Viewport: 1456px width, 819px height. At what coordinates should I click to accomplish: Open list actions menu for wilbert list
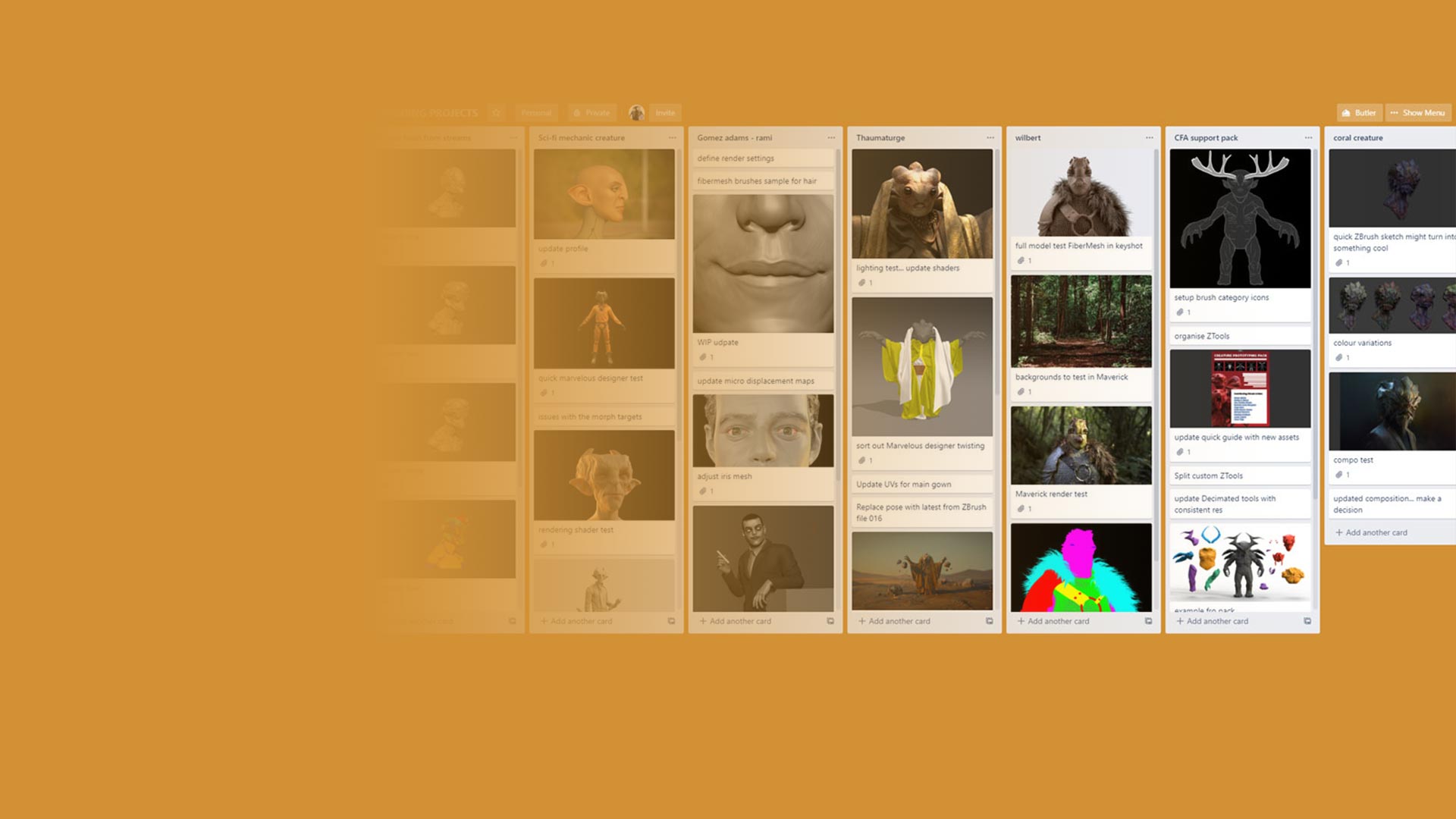(1150, 138)
